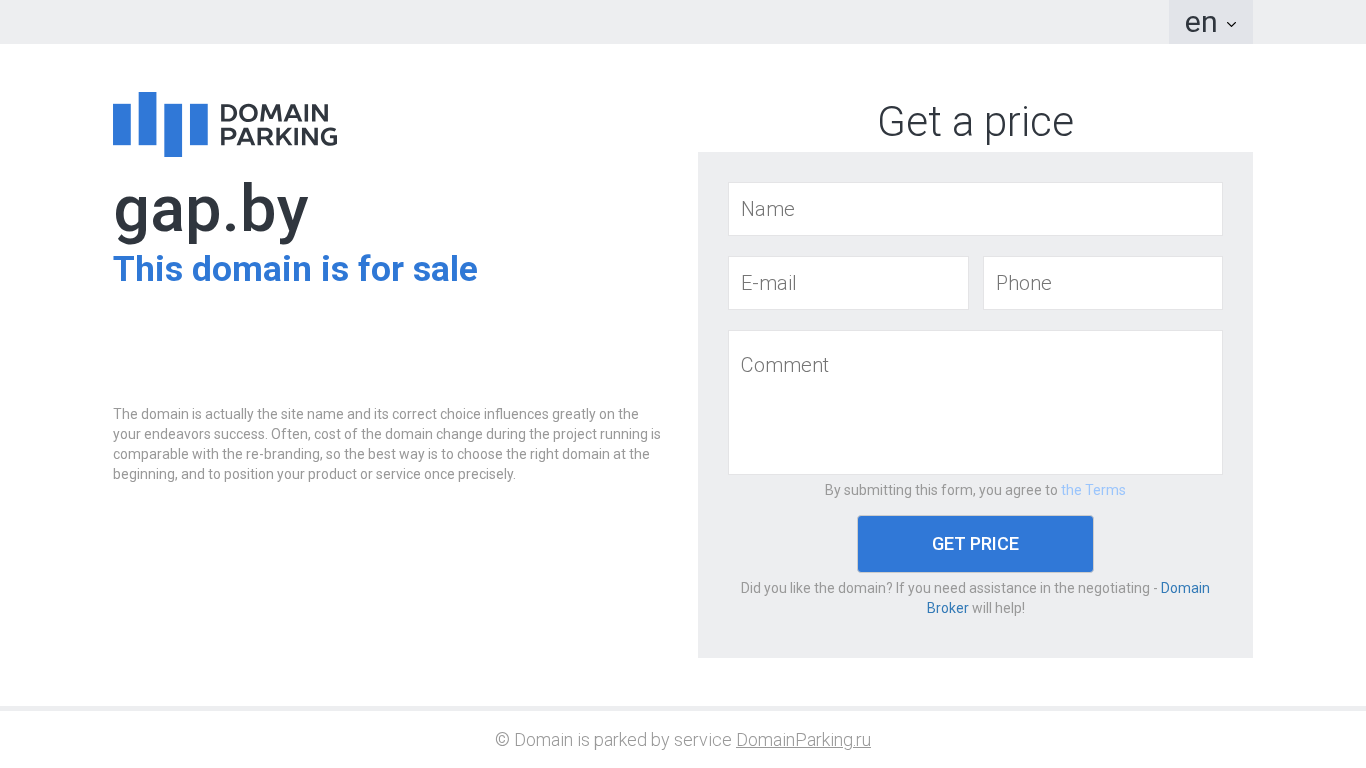The width and height of the screenshot is (1366, 768).
Task: Click into the Name field
Action: [975, 209]
